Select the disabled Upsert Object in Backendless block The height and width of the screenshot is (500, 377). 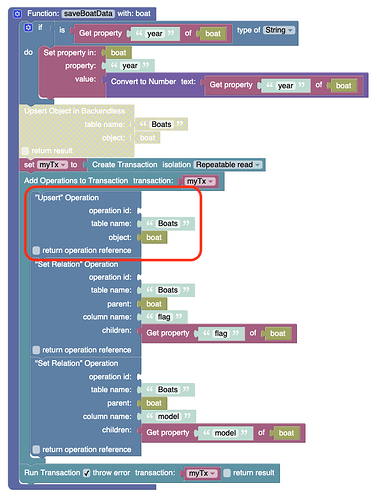coord(75,111)
